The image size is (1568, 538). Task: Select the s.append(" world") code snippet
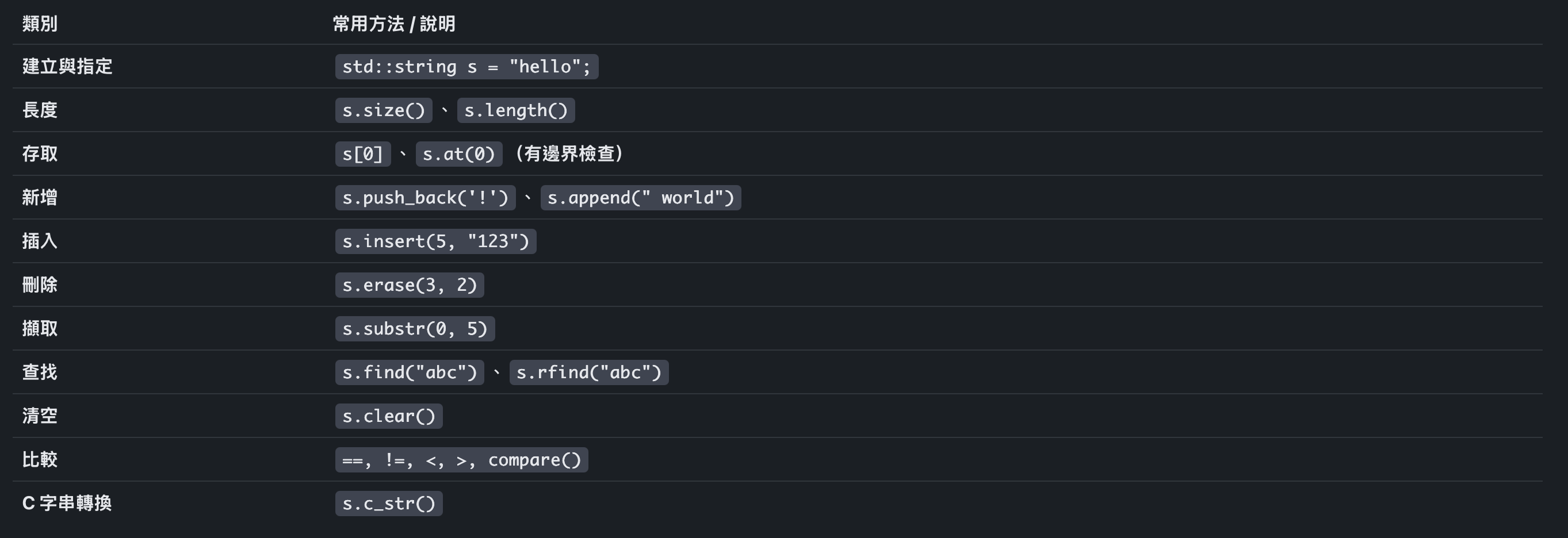click(x=640, y=198)
